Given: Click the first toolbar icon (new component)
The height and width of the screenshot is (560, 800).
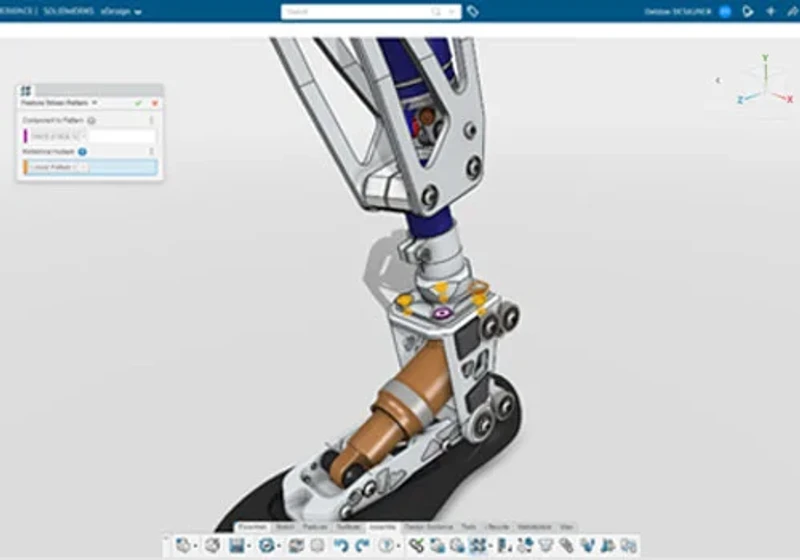Looking at the screenshot, I should click(183, 546).
